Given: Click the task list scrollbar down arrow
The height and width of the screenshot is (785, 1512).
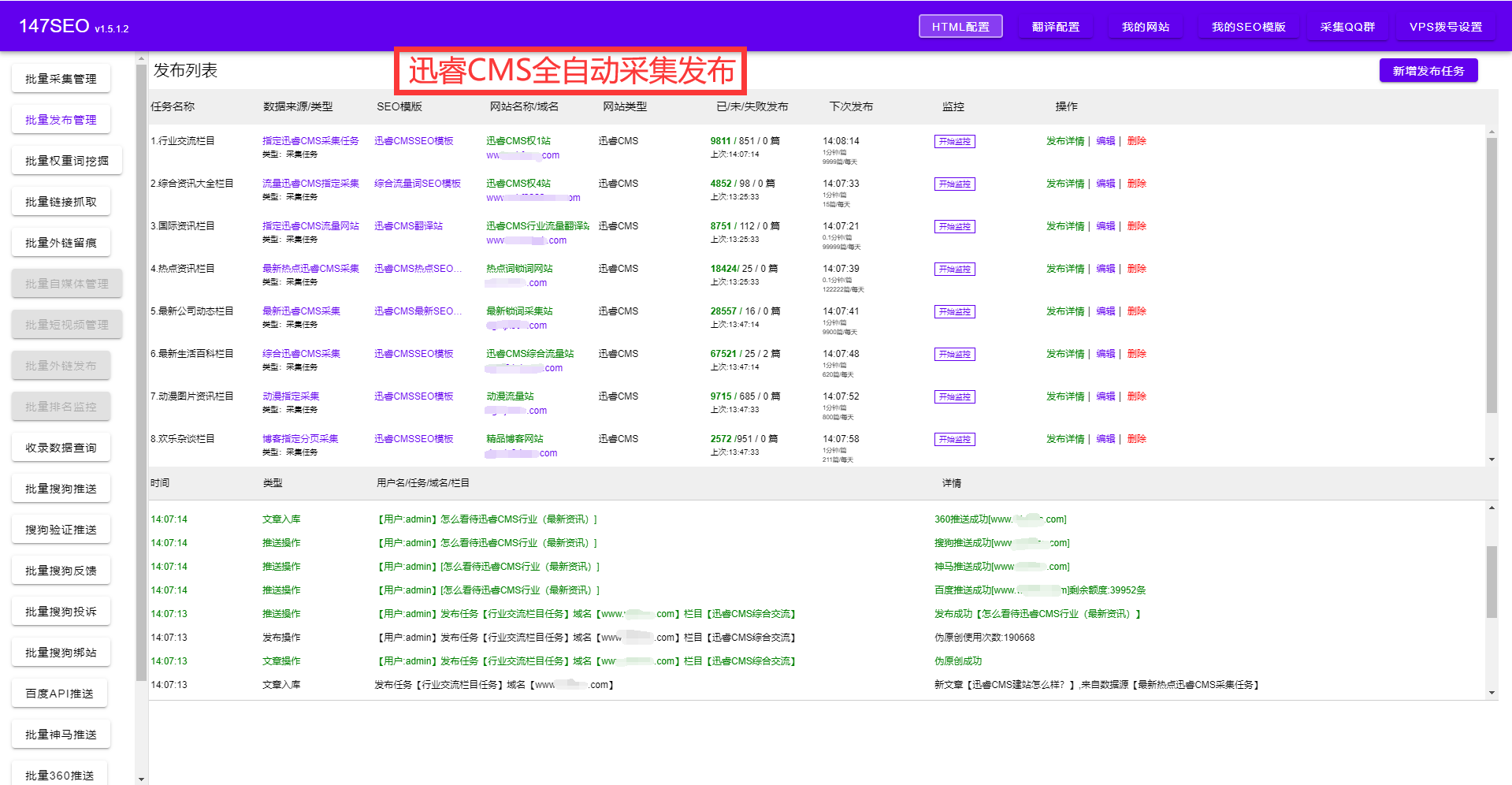Looking at the screenshot, I should 1492,459.
